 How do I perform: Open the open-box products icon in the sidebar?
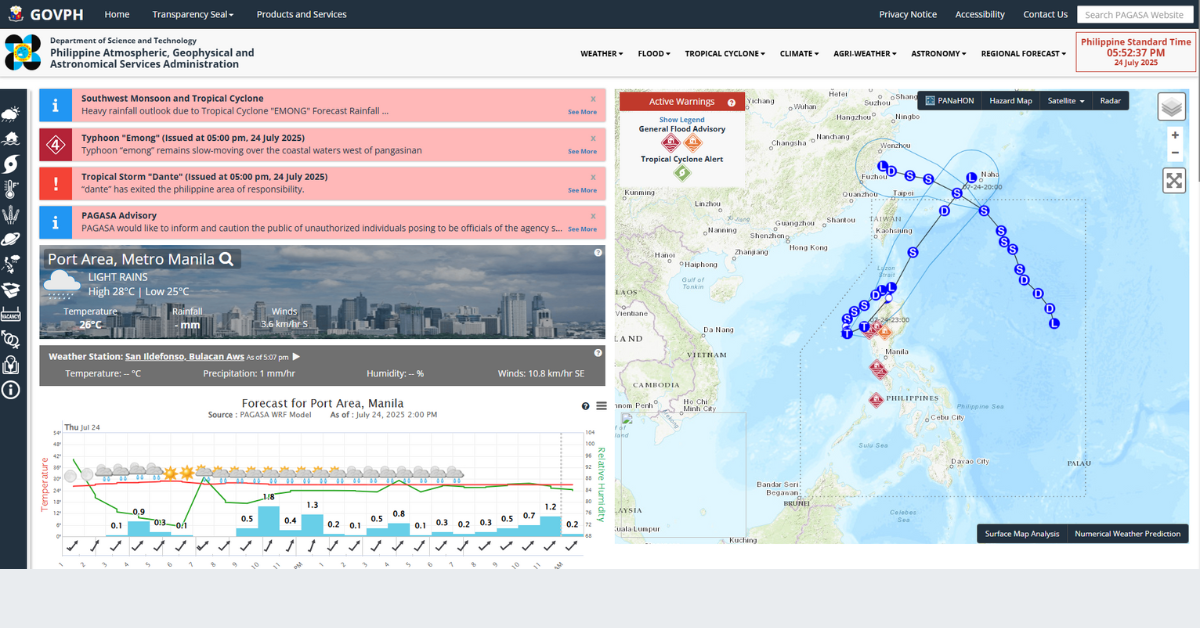(13, 290)
